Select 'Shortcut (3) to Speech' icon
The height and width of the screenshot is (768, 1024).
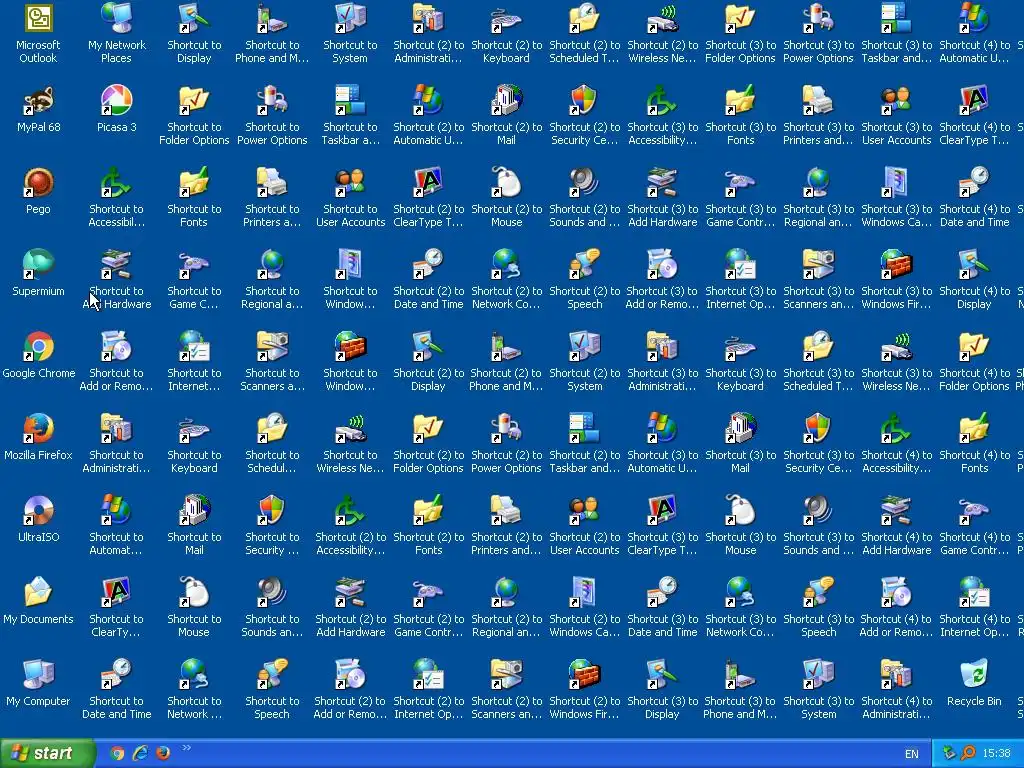coord(818,607)
